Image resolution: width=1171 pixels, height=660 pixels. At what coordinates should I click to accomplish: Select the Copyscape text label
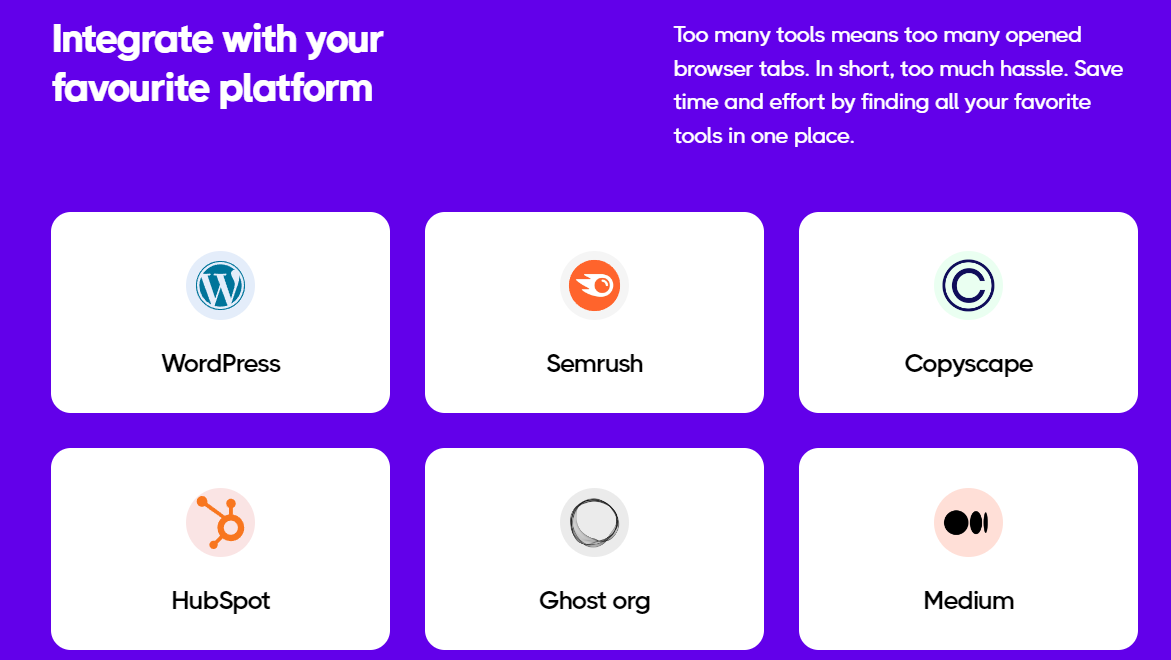click(x=968, y=364)
